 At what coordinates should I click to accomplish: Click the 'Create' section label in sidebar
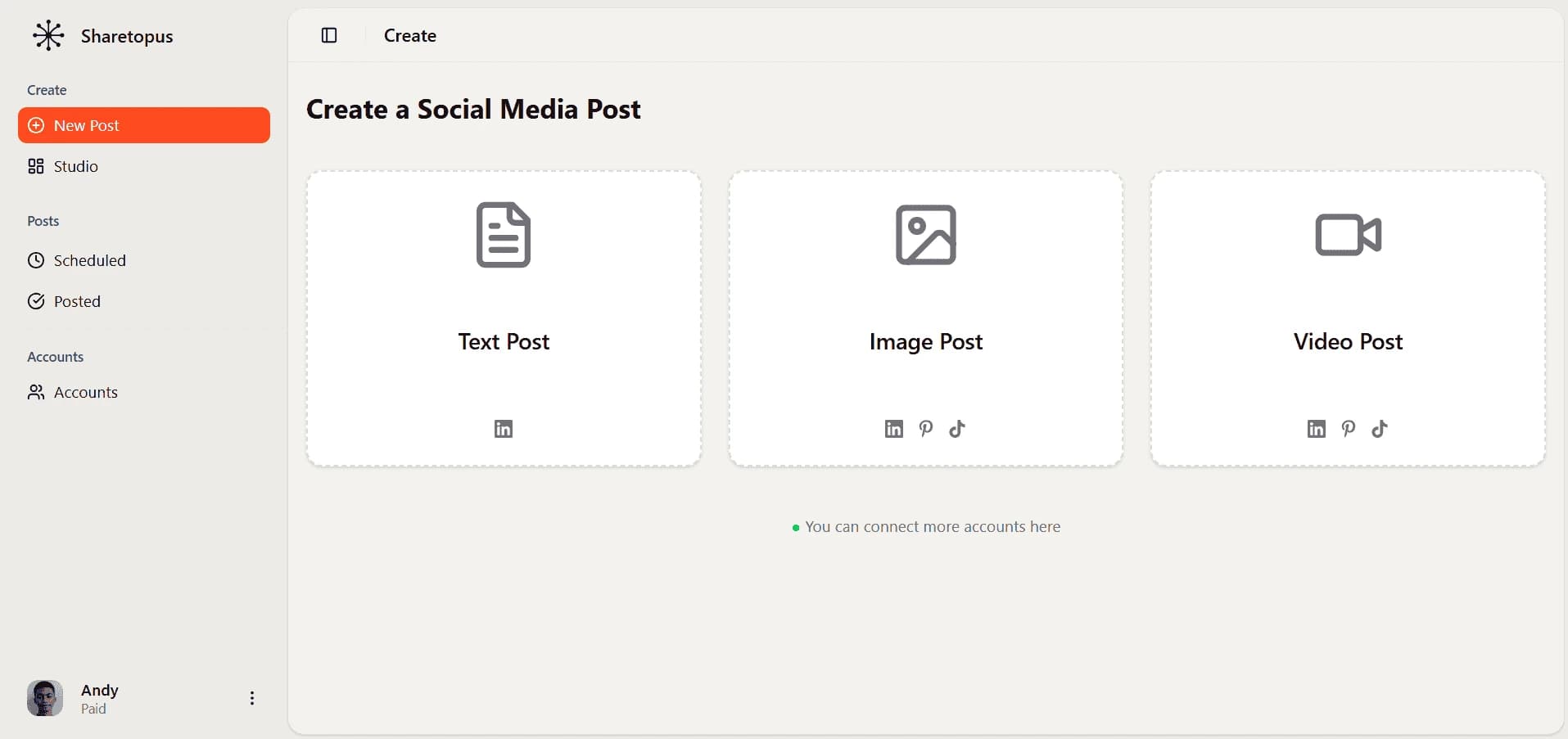point(47,90)
